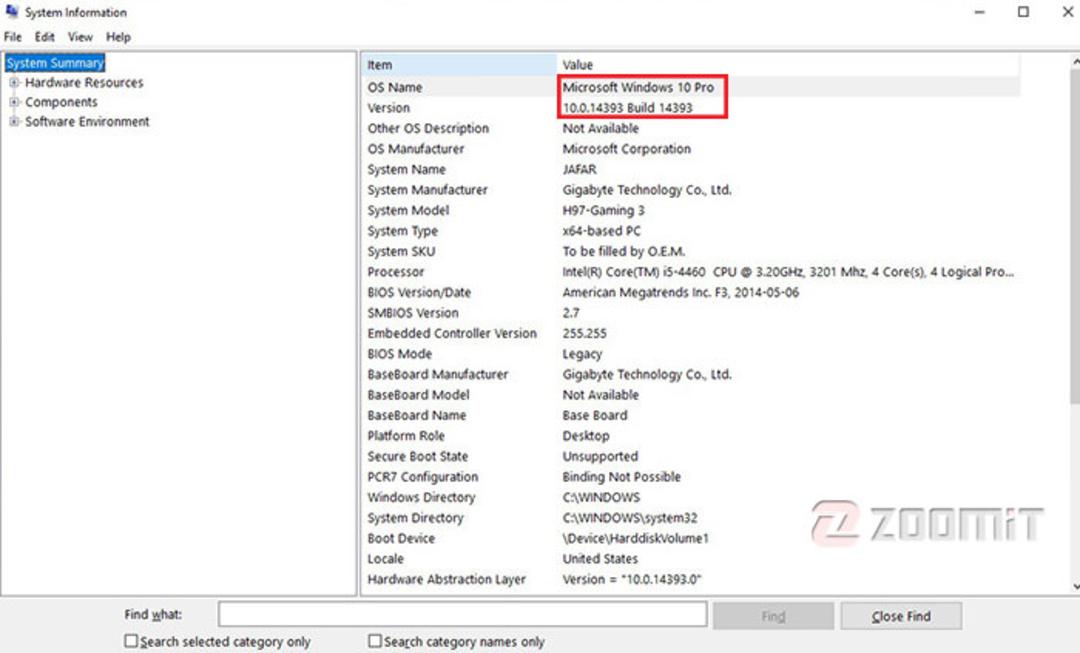Click the Item column header
Screen dimensions: 1080x653
coord(459,65)
